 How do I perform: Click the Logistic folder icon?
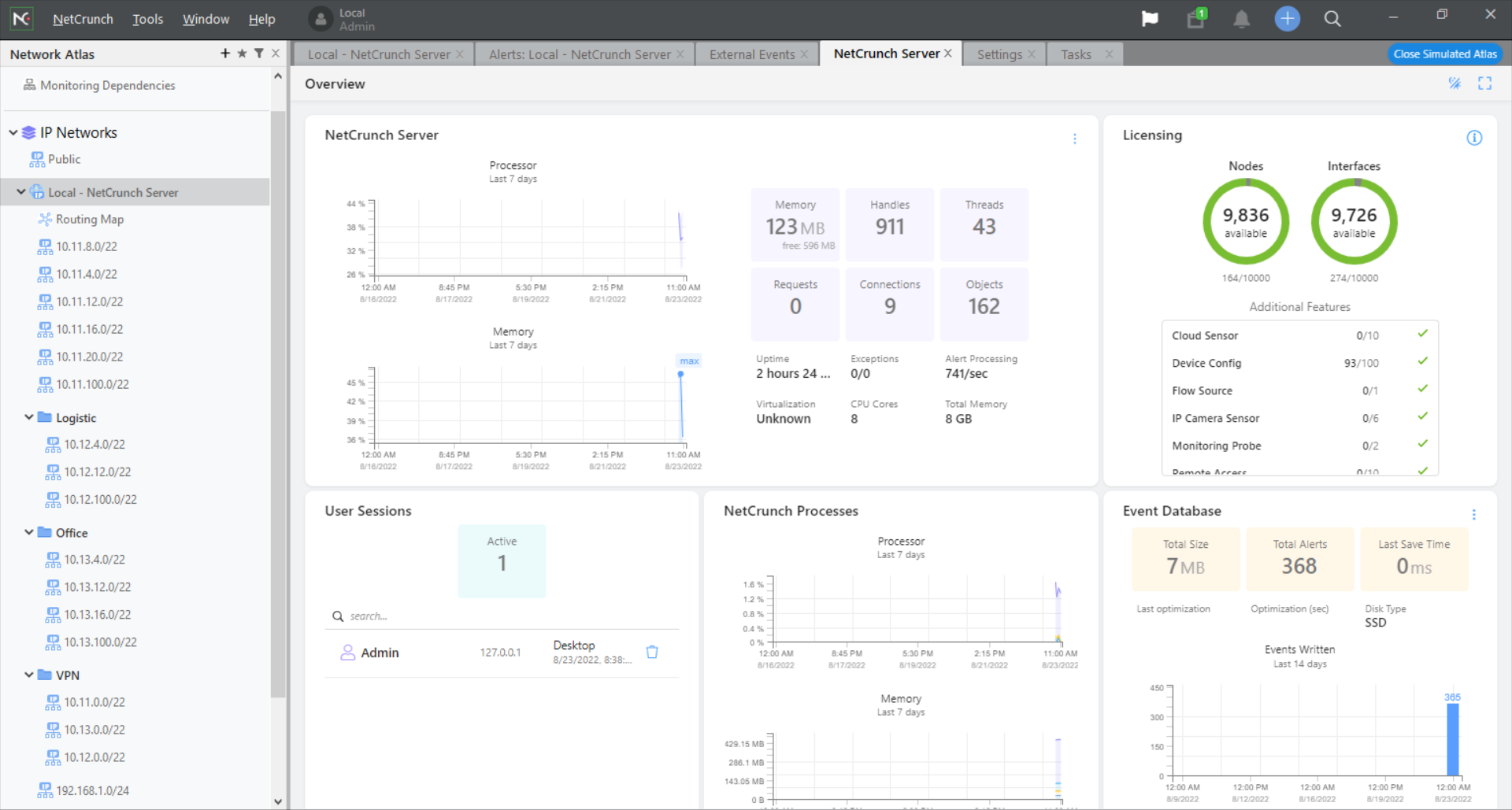45,417
